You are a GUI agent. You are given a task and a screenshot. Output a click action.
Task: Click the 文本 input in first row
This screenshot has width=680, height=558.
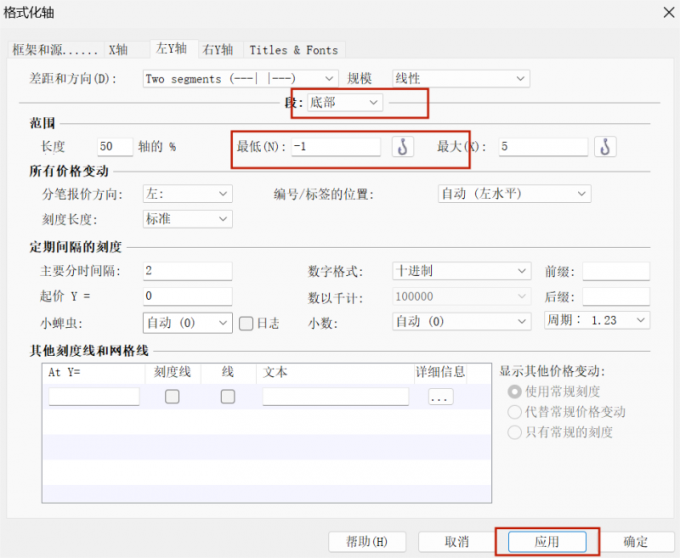pos(335,397)
